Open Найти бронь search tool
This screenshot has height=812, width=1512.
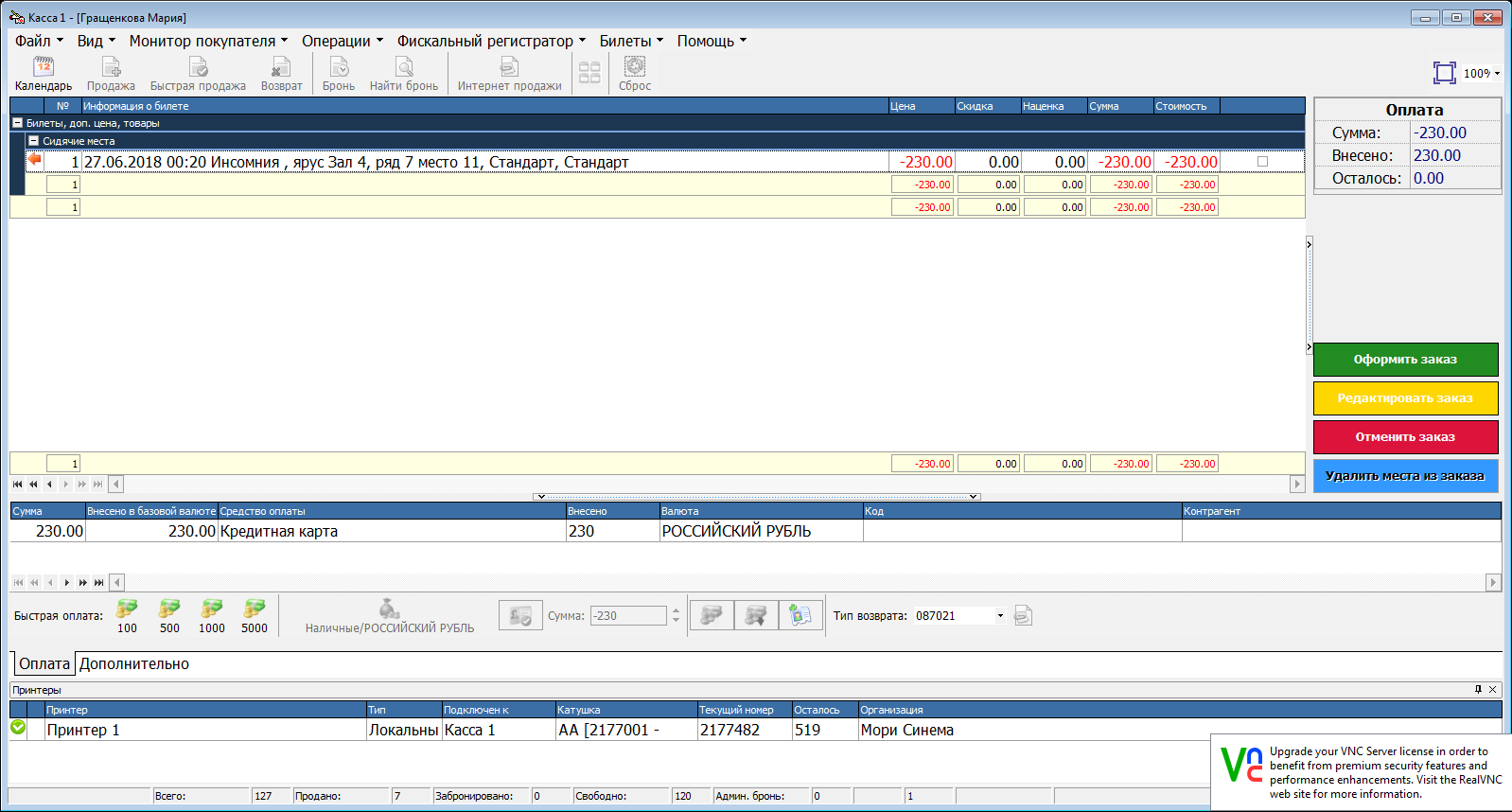404,73
